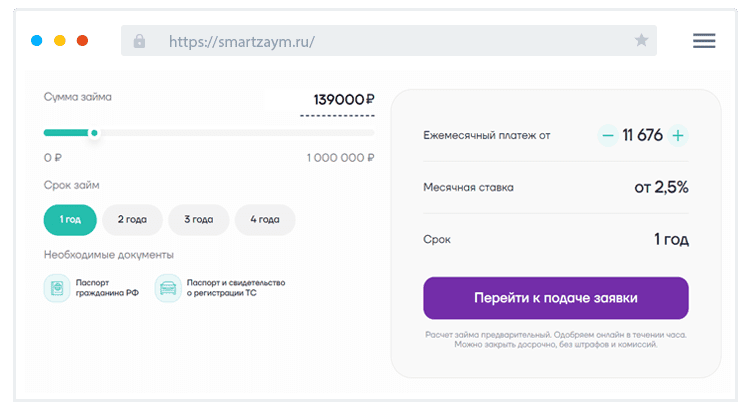Increase monthly payment with plus button
Viewport: 751px width, 402px height.
pos(678,135)
